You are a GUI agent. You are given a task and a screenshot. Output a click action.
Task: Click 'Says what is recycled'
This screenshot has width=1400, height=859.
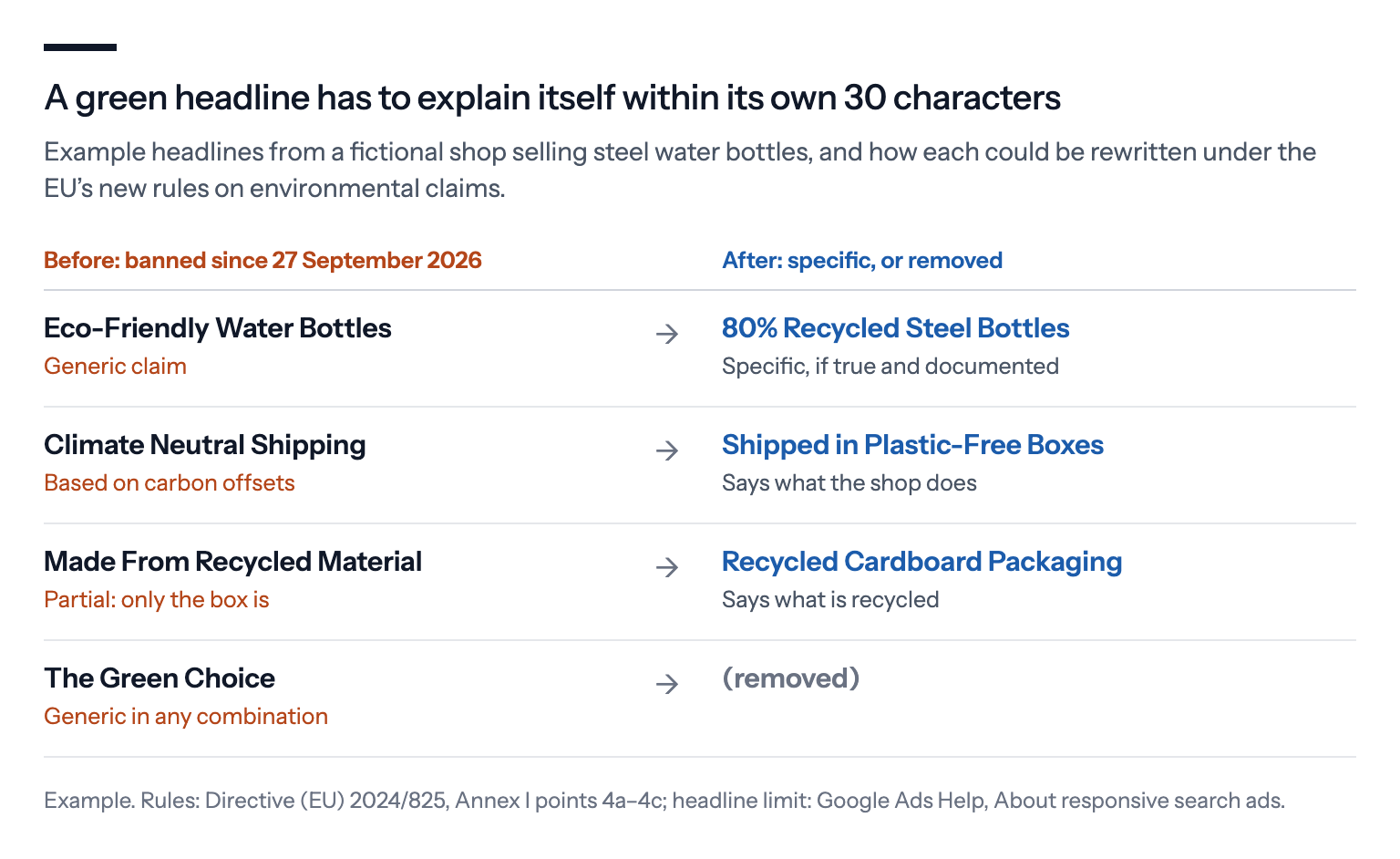coord(830,599)
